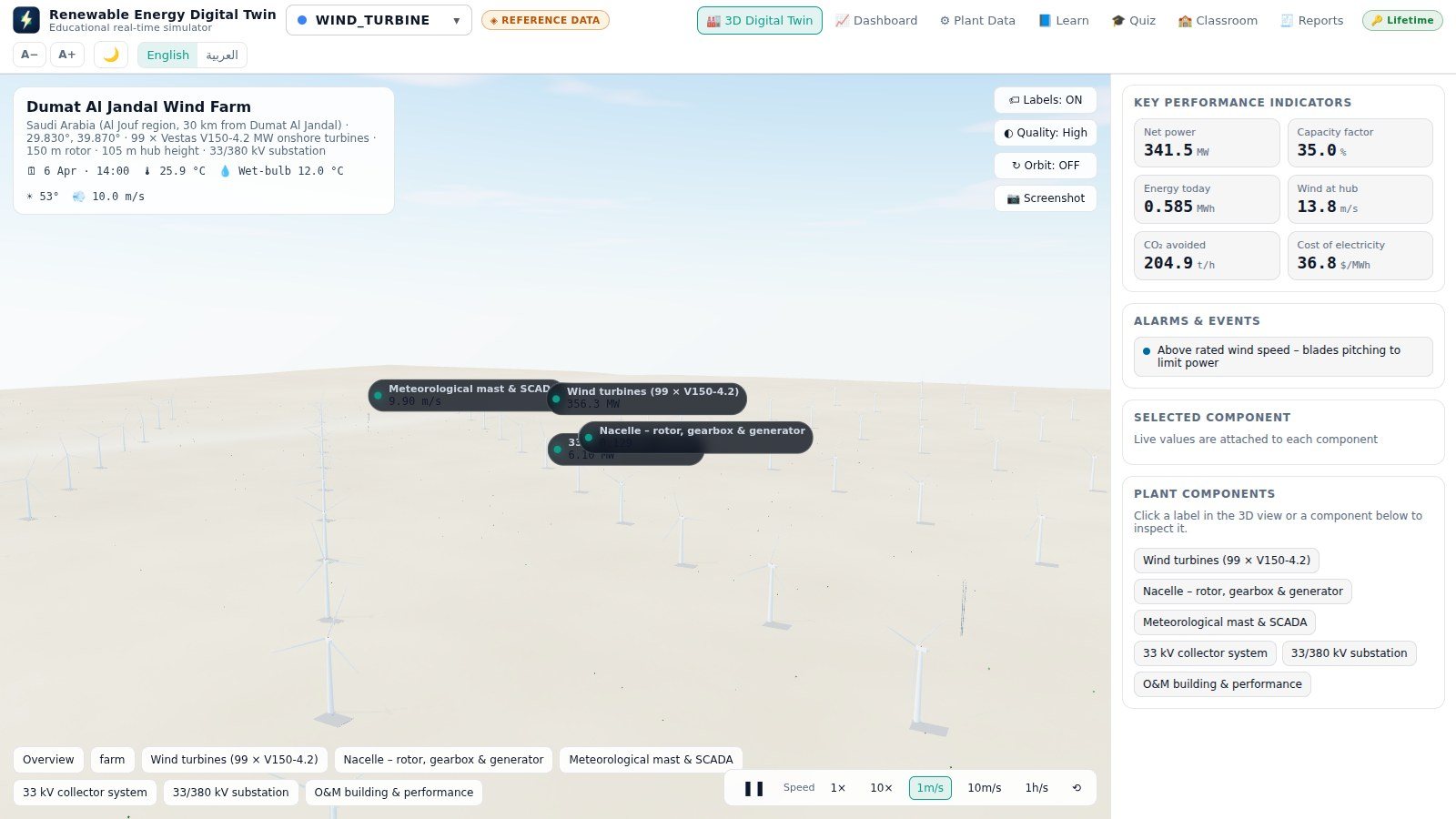1456x819 pixels.
Task: Click the Cost of electricity KPI card
Action: tap(1360, 256)
